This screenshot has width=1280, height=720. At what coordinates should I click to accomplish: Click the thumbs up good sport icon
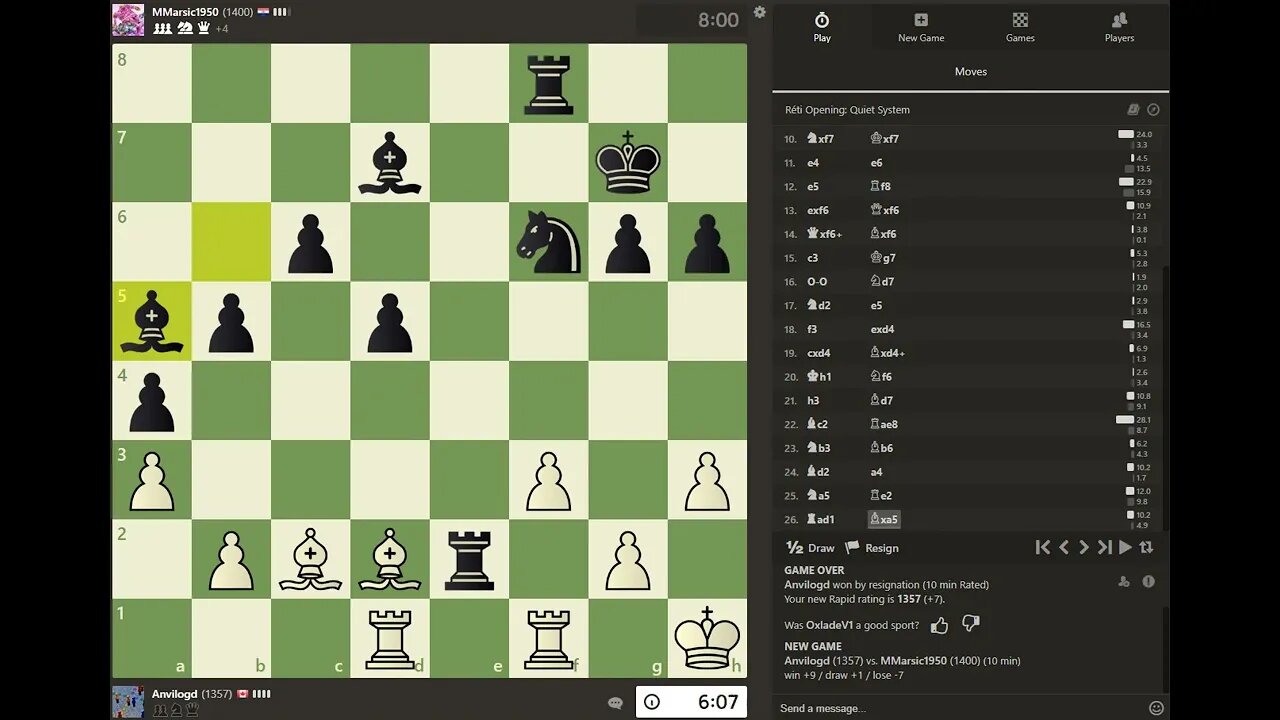pos(939,625)
